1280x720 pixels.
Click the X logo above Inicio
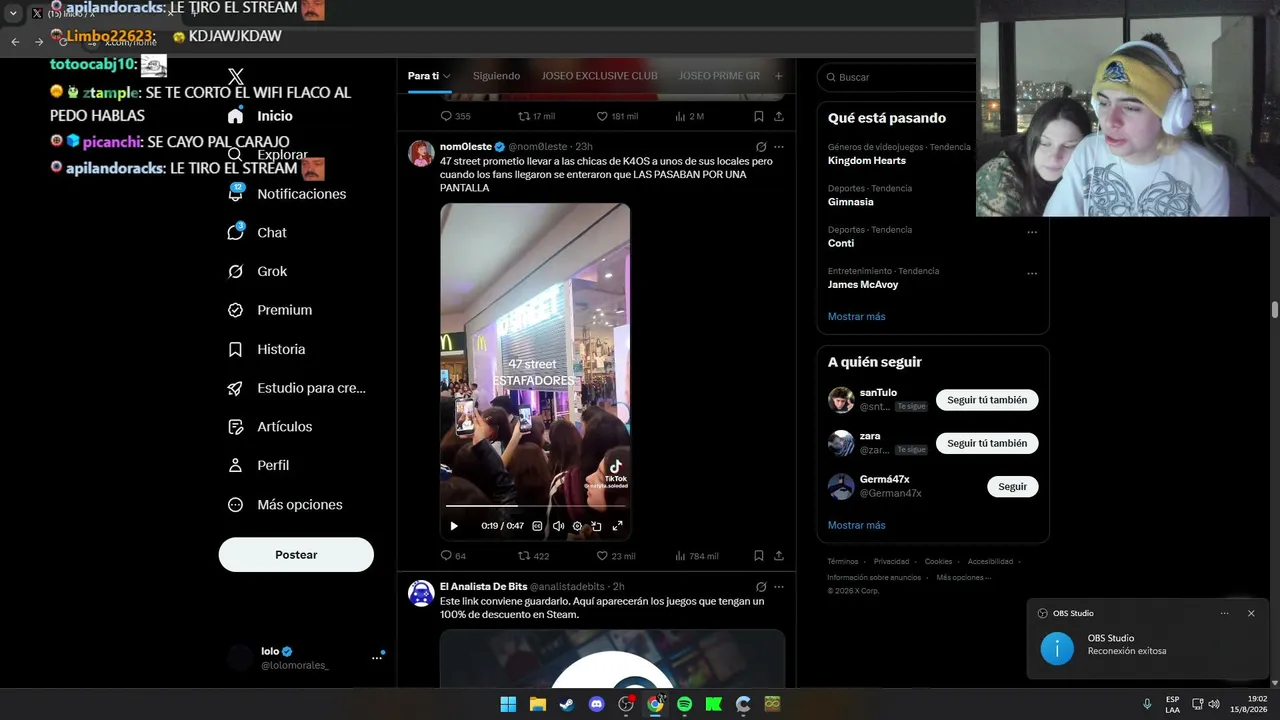coord(236,77)
